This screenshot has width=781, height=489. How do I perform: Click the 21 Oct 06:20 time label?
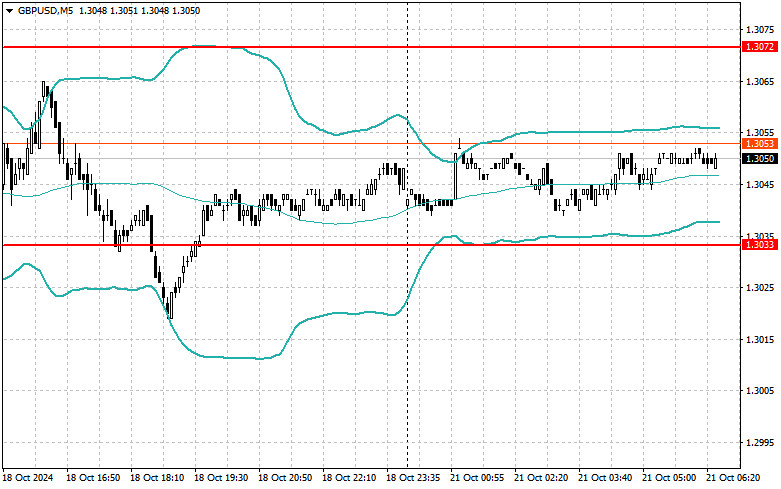(x=733, y=478)
